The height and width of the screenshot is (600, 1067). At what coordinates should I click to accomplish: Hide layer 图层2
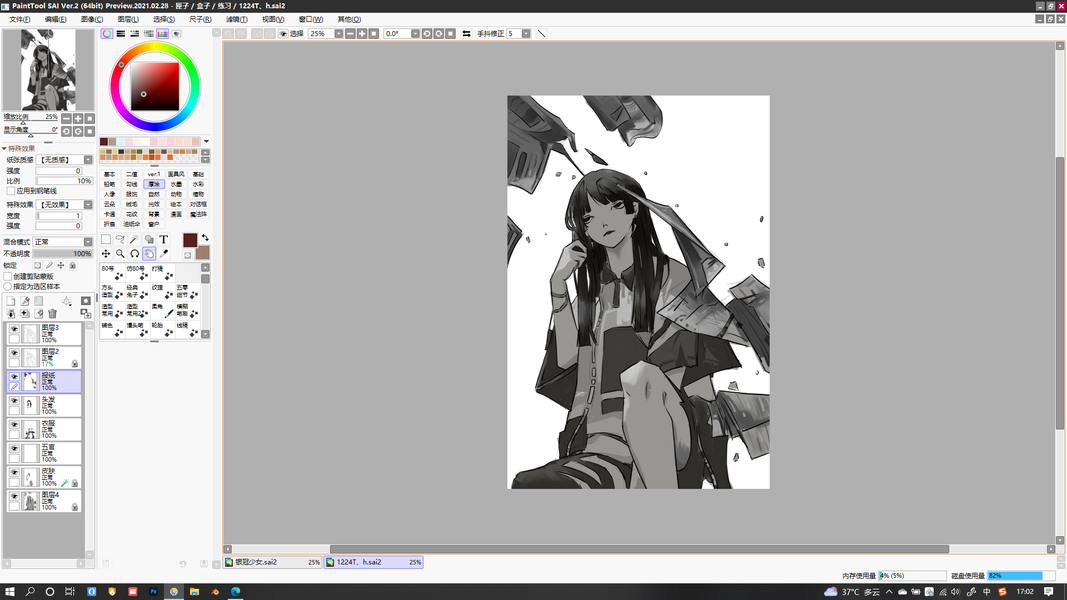tap(14, 353)
